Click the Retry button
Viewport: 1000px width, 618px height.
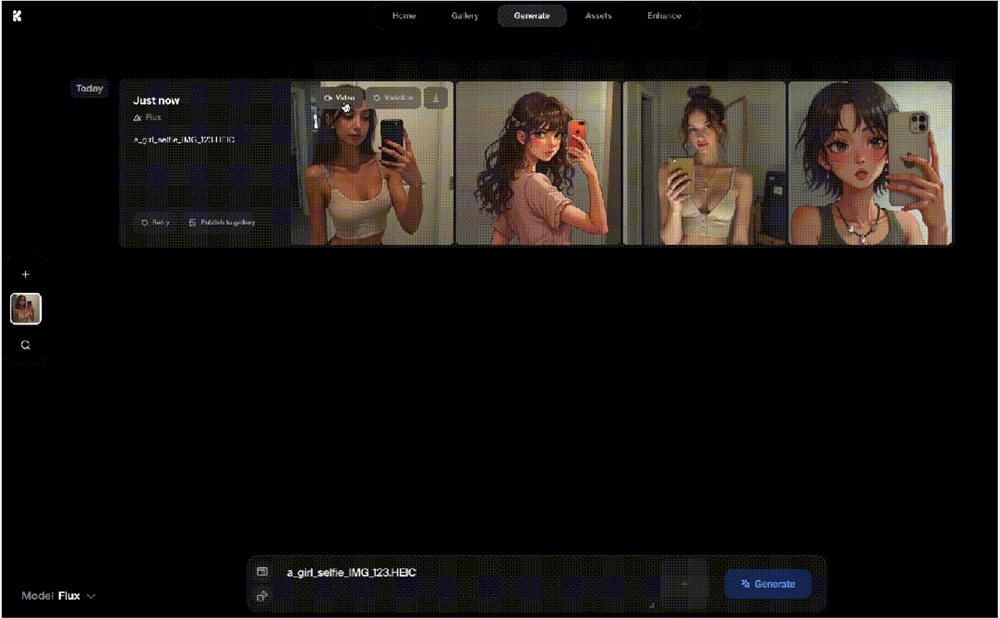pos(156,223)
